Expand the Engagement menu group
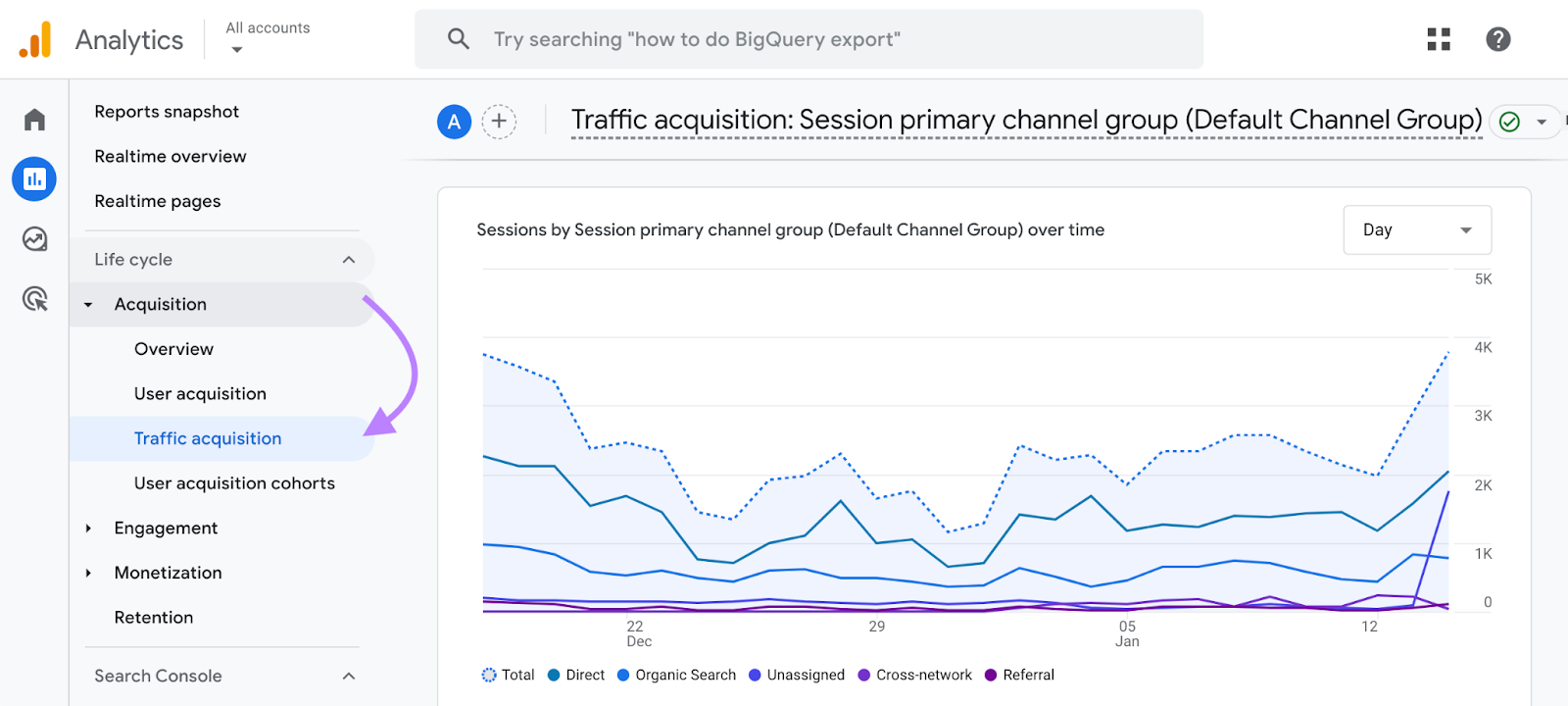The height and width of the screenshot is (706, 1568). (x=166, y=529)
